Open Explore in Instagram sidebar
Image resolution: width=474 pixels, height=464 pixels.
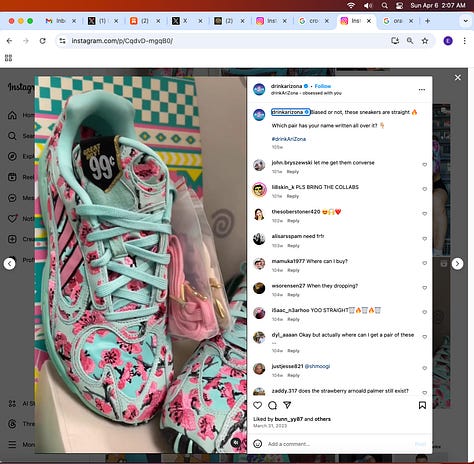coord(12,156)
